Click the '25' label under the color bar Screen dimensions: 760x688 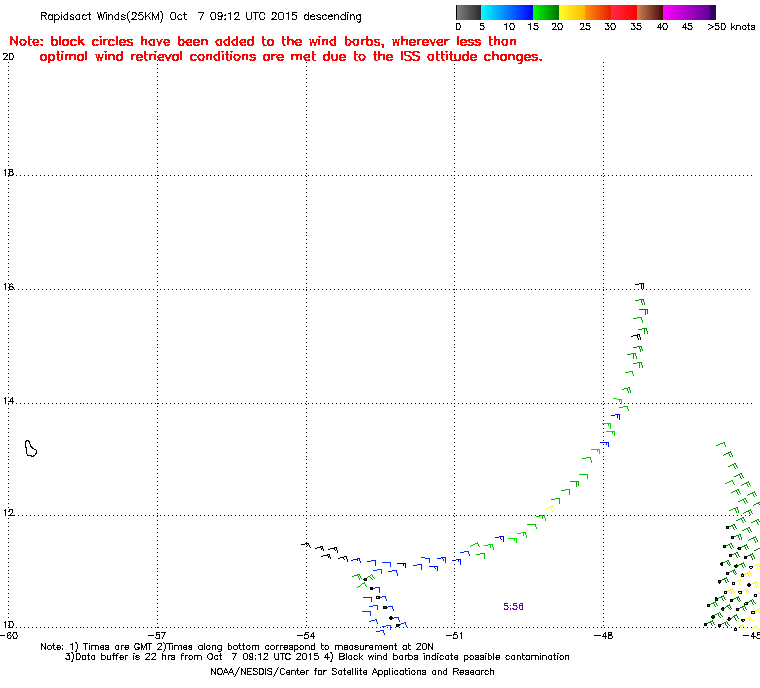point(585,27)
